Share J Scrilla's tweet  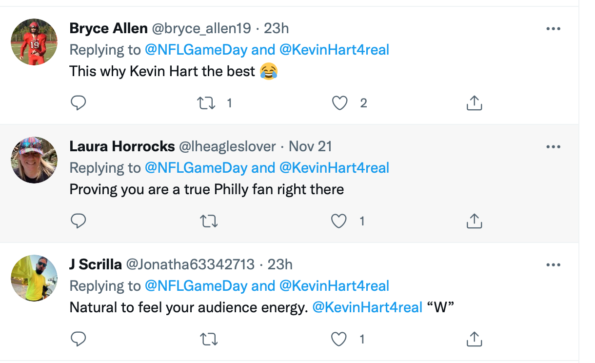pos(474,339)
